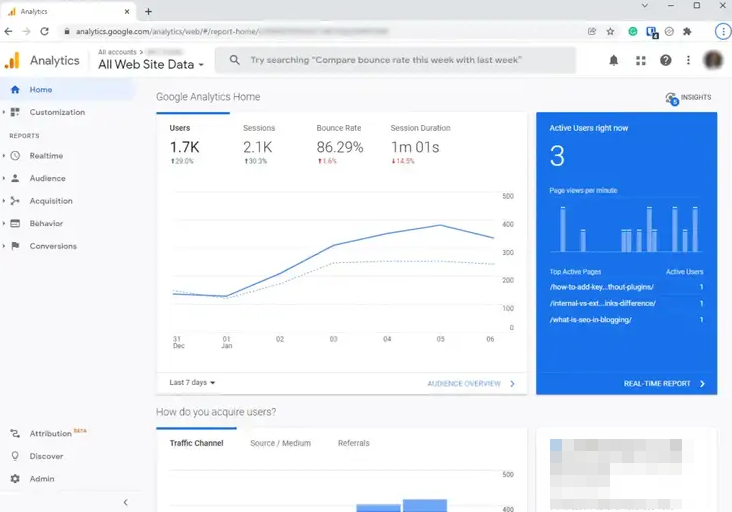732x512 pixels.
Task: Click the blurred card thumbnail
Action: click(616, 474)
